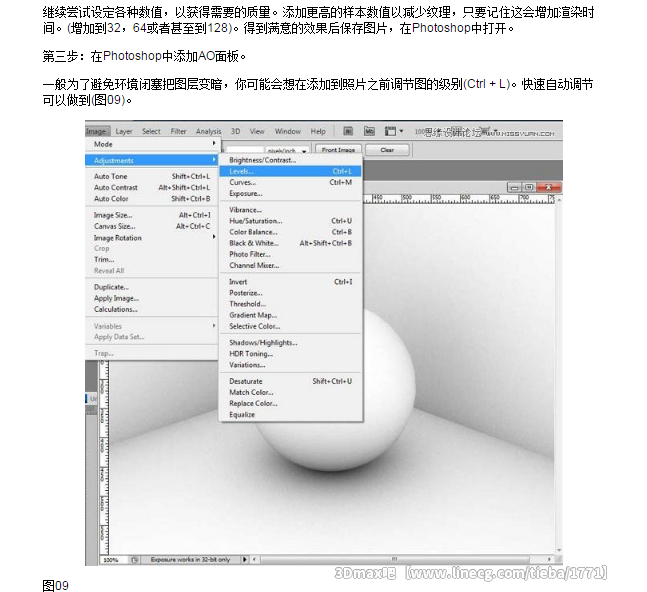Expand the Image Rotation submenu
This screenshot has height=592, width=647.
(x=151, y=238)
